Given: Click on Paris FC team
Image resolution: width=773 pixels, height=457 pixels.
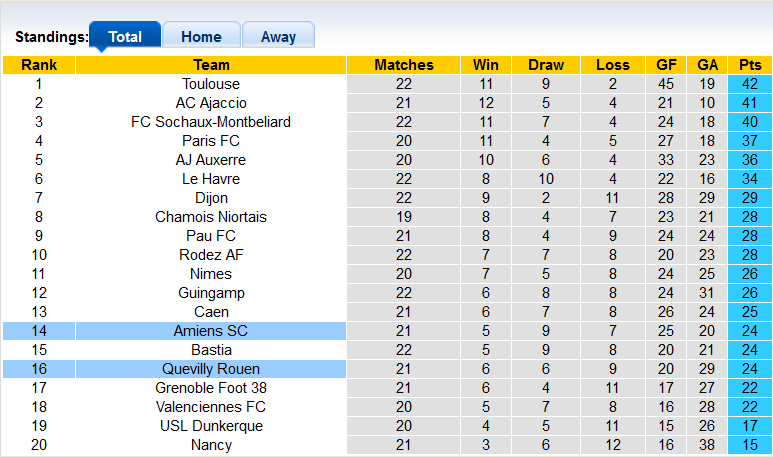Looking at the screenshot, I should coord(211,141).
